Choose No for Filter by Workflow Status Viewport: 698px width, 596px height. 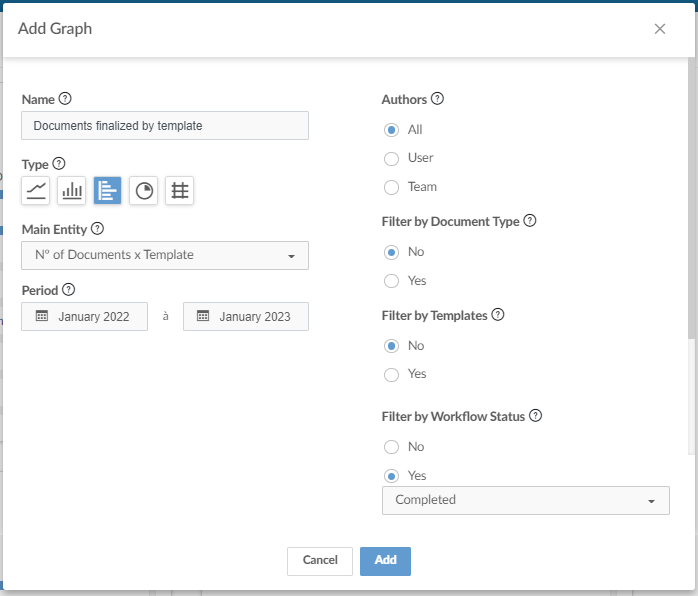tap(391, 447)
